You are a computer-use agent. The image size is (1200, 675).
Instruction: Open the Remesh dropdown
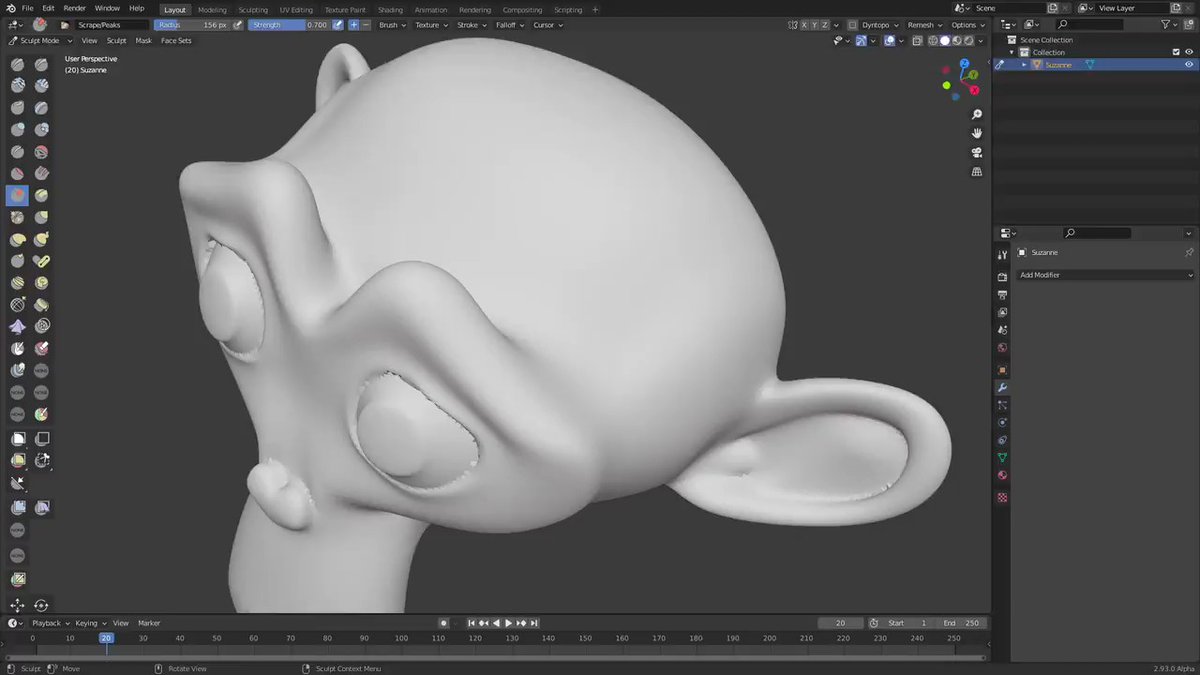924,25
